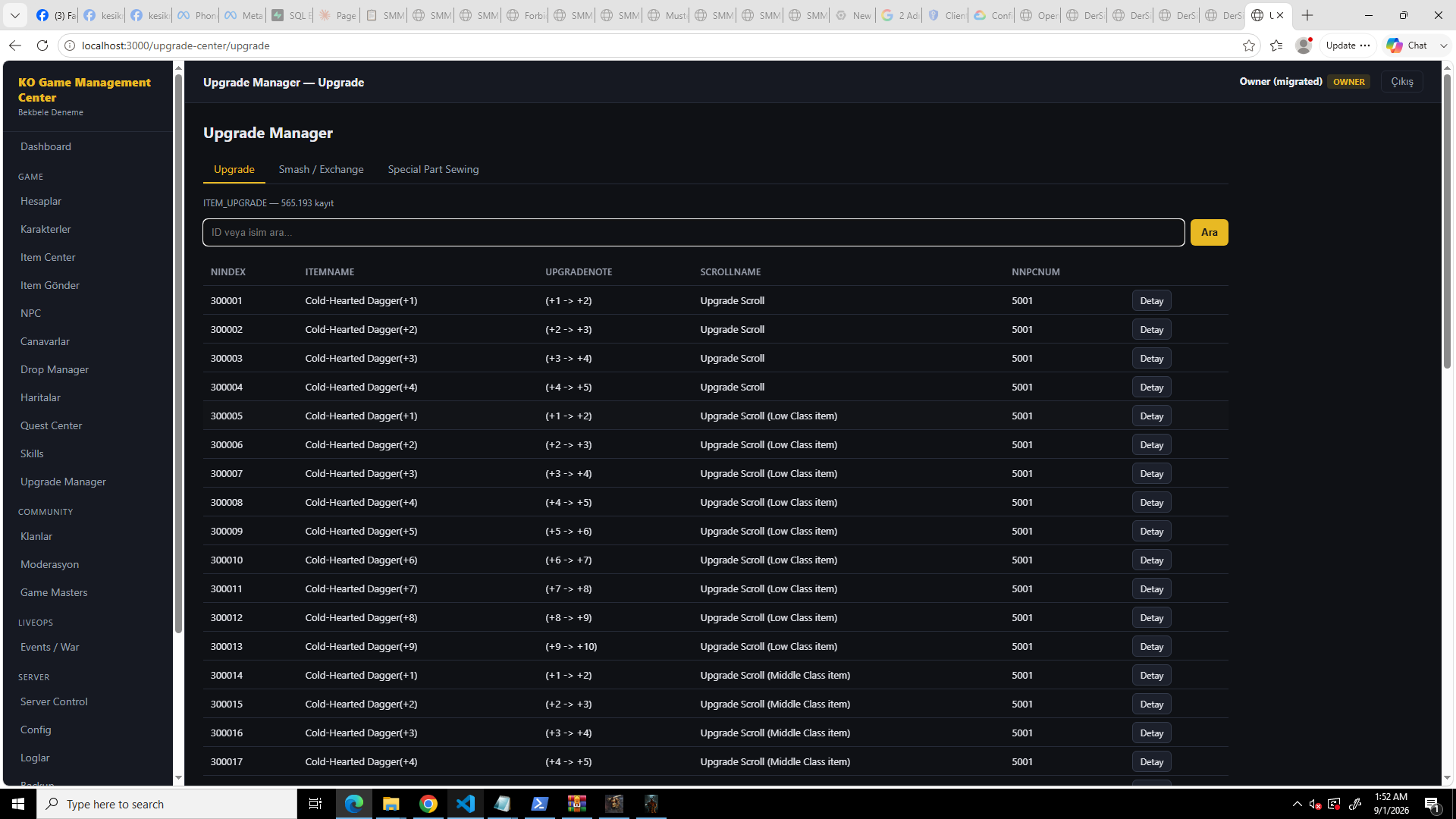
Task: Open the browser profile avatar
Action: click(1304, 45)
